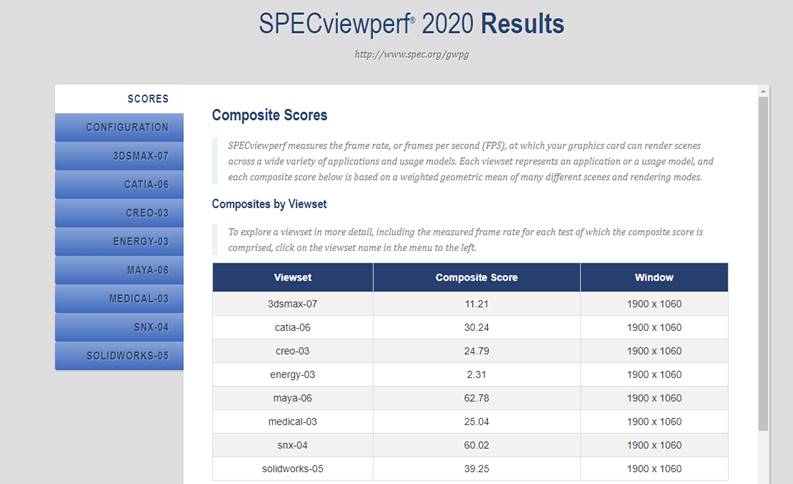Click the medical-03 table cell
793x484 pixels.
[x=293, y=421]
